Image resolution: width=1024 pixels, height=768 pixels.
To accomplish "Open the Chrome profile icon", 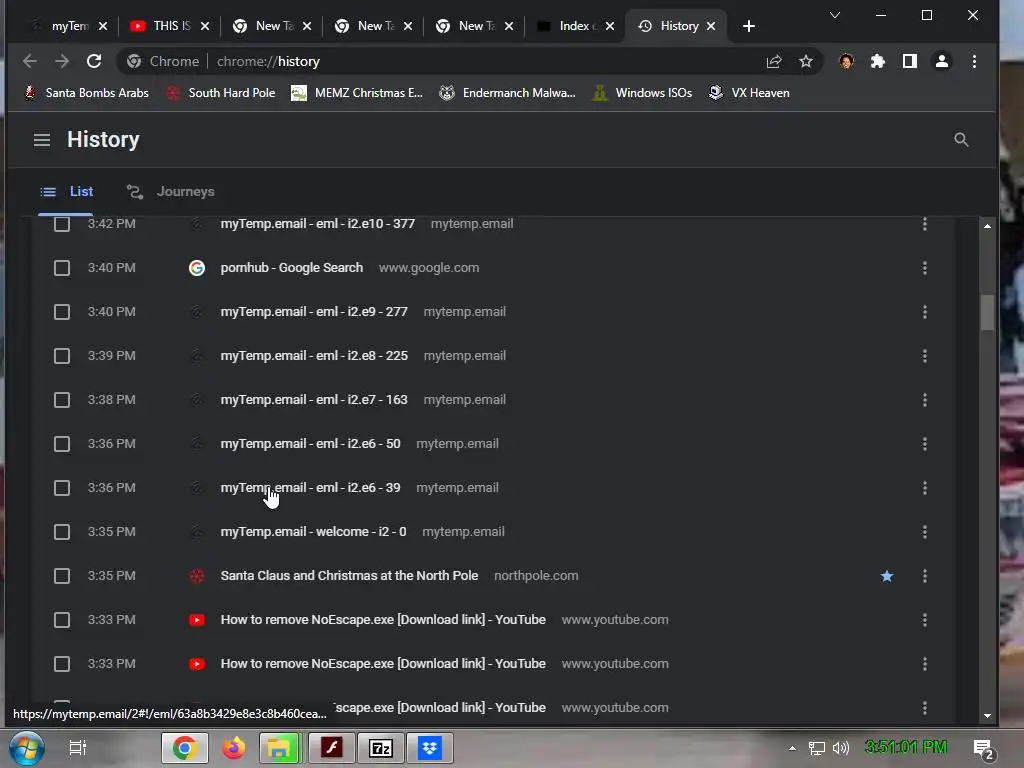I will [942, 61].
